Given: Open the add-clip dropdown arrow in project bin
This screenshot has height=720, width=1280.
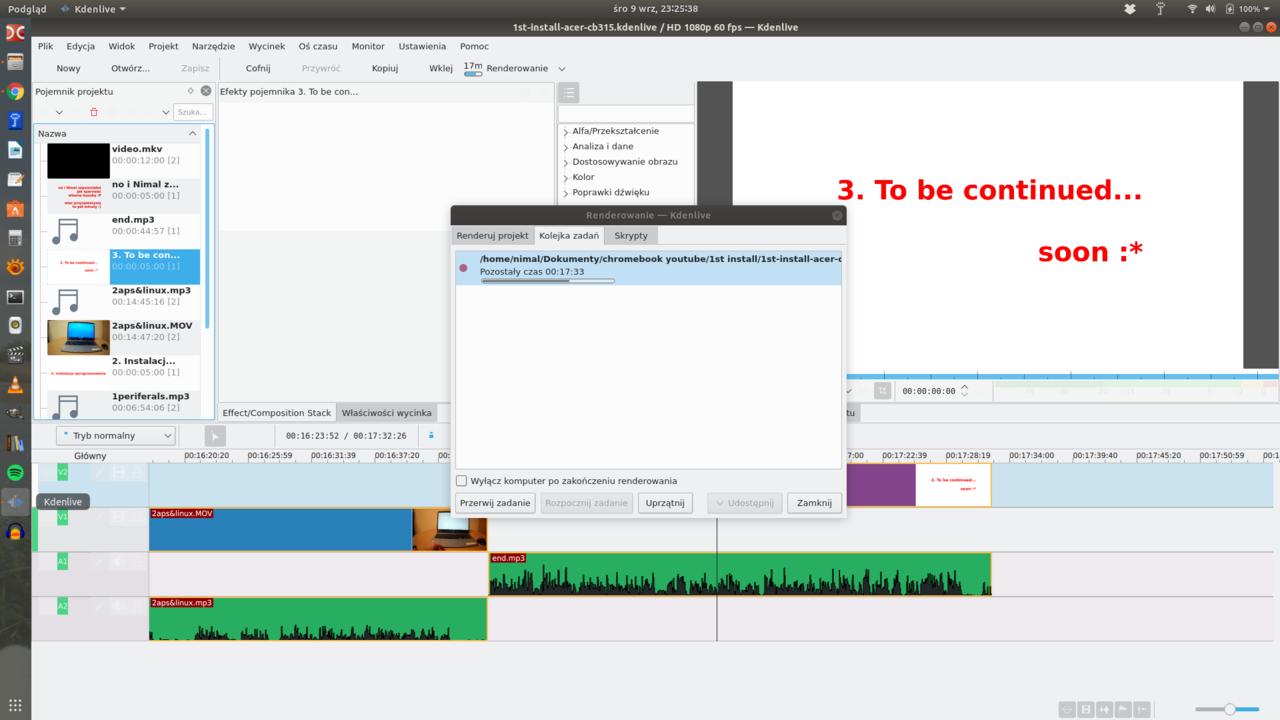Looking at the screenshot, I should point(59,112).
